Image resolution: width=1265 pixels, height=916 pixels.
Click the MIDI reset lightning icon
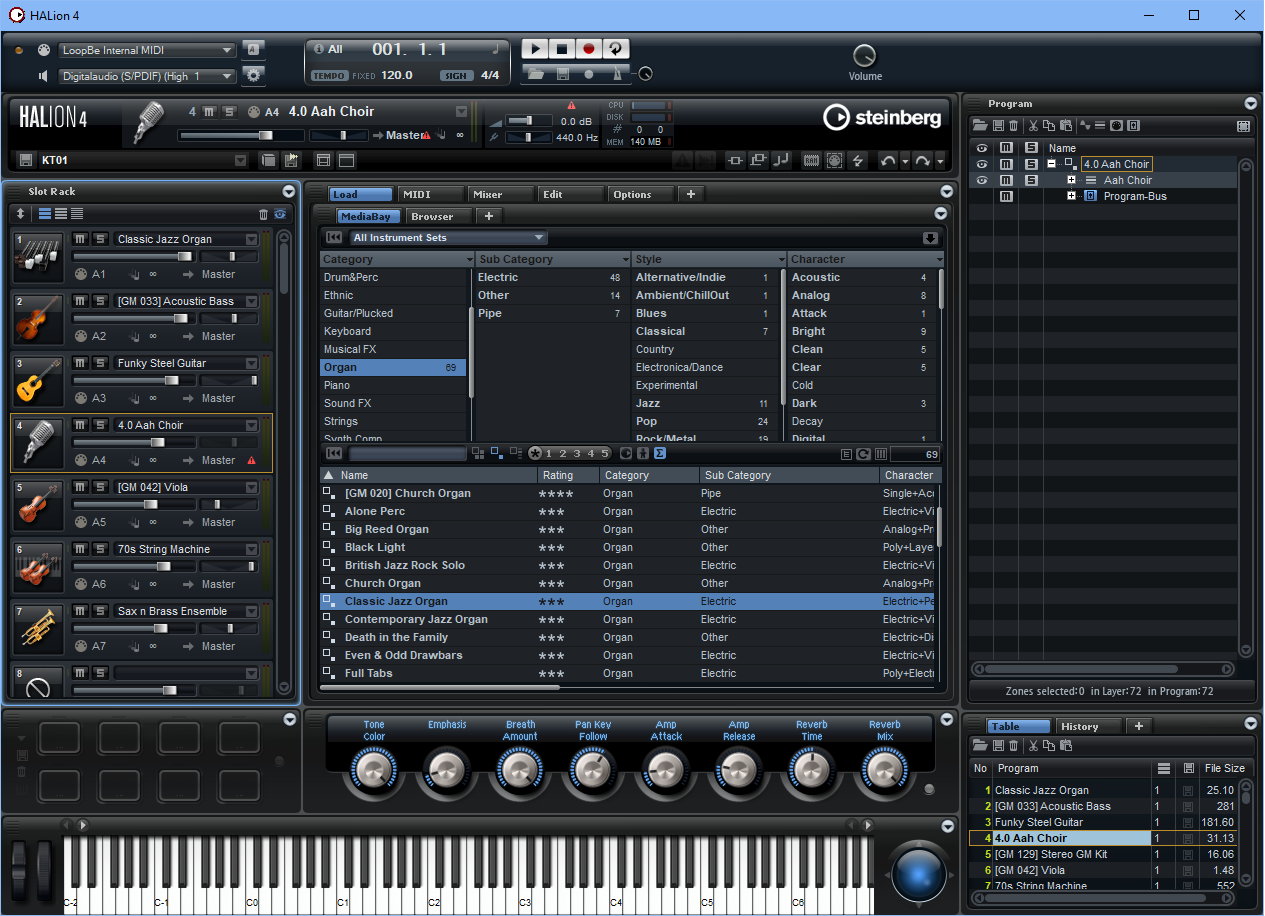click(x=857, y=160)
